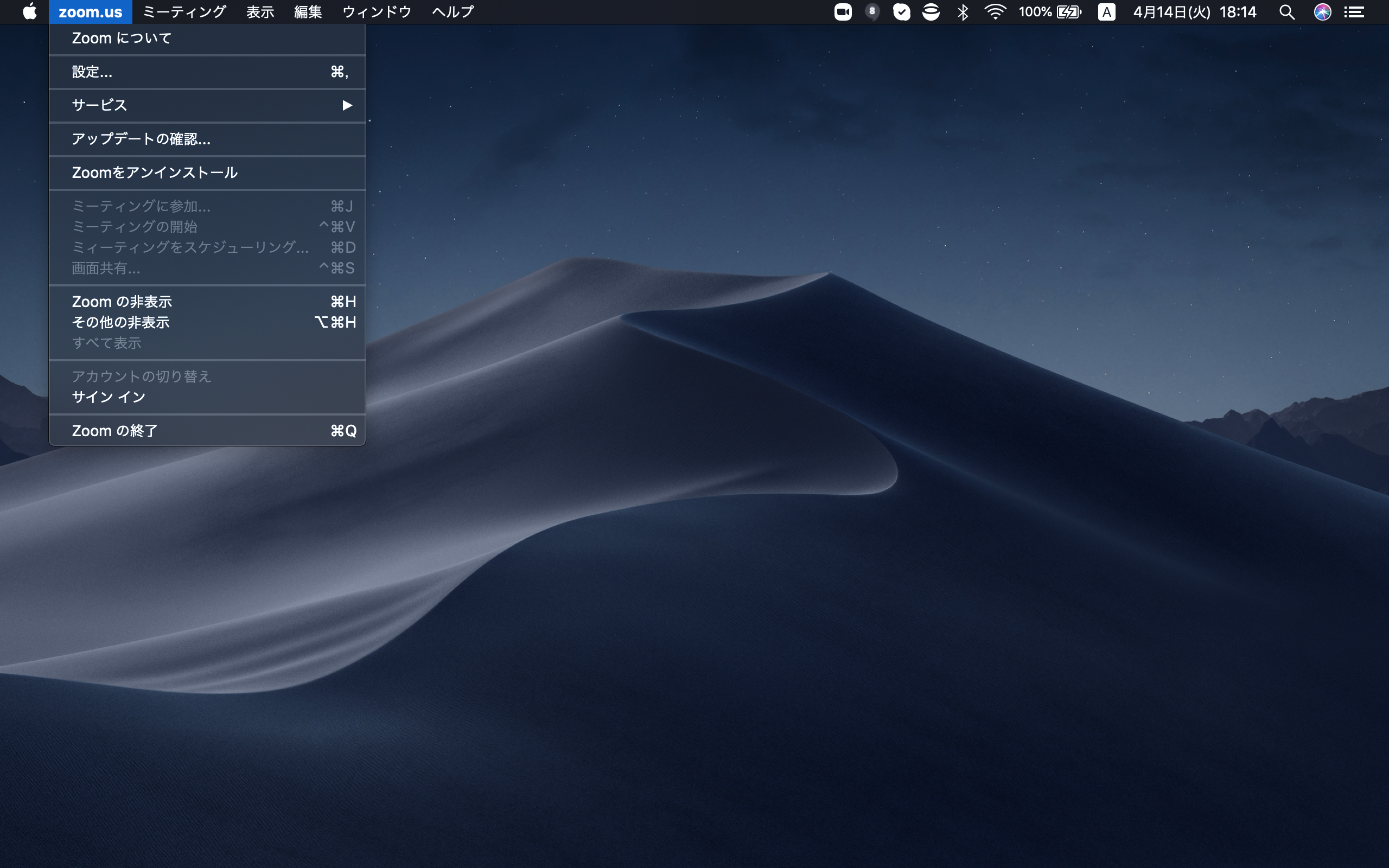This screenshot has height=868, width=1389.
Task: Open Spotlight search magnifier
Action: pos(1287,12)
